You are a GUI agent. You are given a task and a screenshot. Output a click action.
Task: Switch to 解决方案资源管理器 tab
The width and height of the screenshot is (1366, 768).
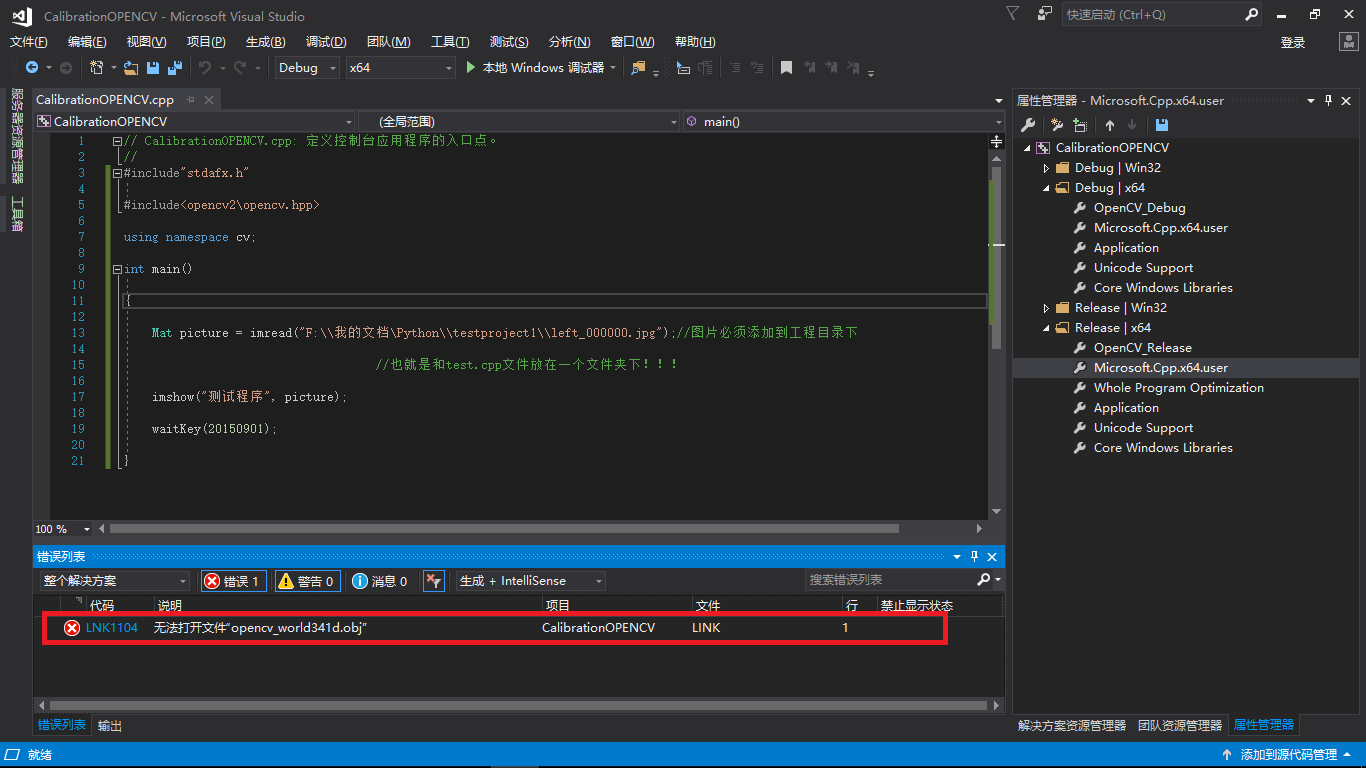1072,726
